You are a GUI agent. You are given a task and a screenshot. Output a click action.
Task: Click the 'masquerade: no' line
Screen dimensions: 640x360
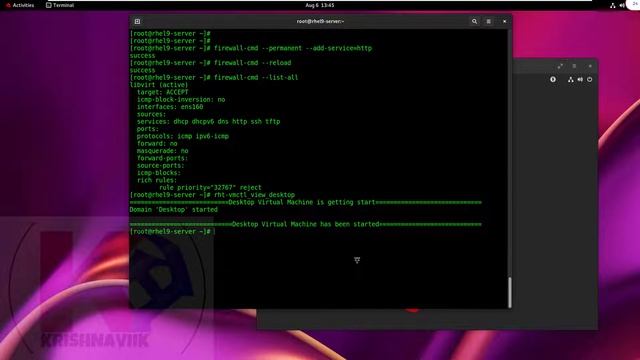click(162, 151)
